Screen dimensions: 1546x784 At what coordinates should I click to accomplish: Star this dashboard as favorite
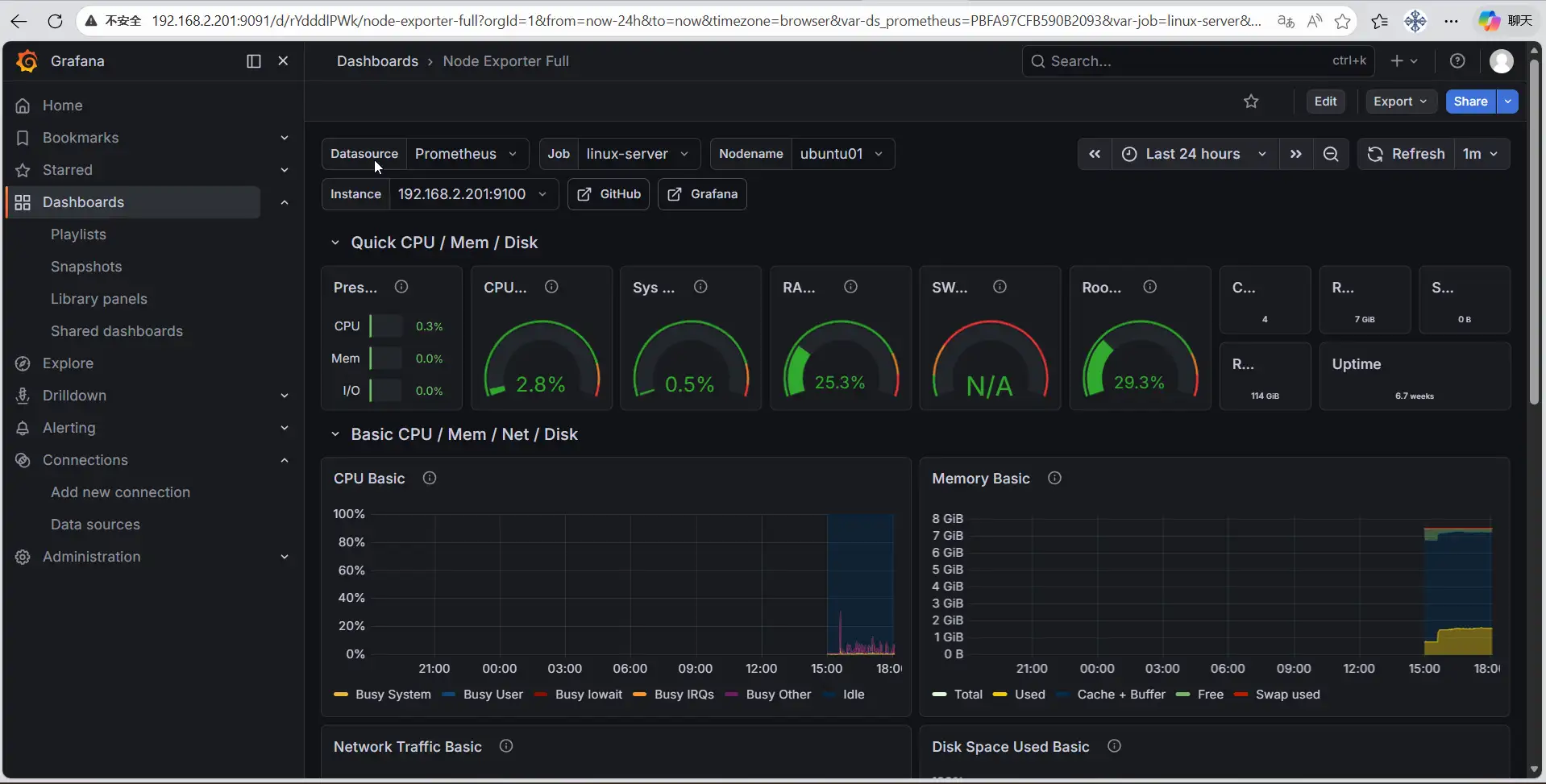click(1251, 102)
